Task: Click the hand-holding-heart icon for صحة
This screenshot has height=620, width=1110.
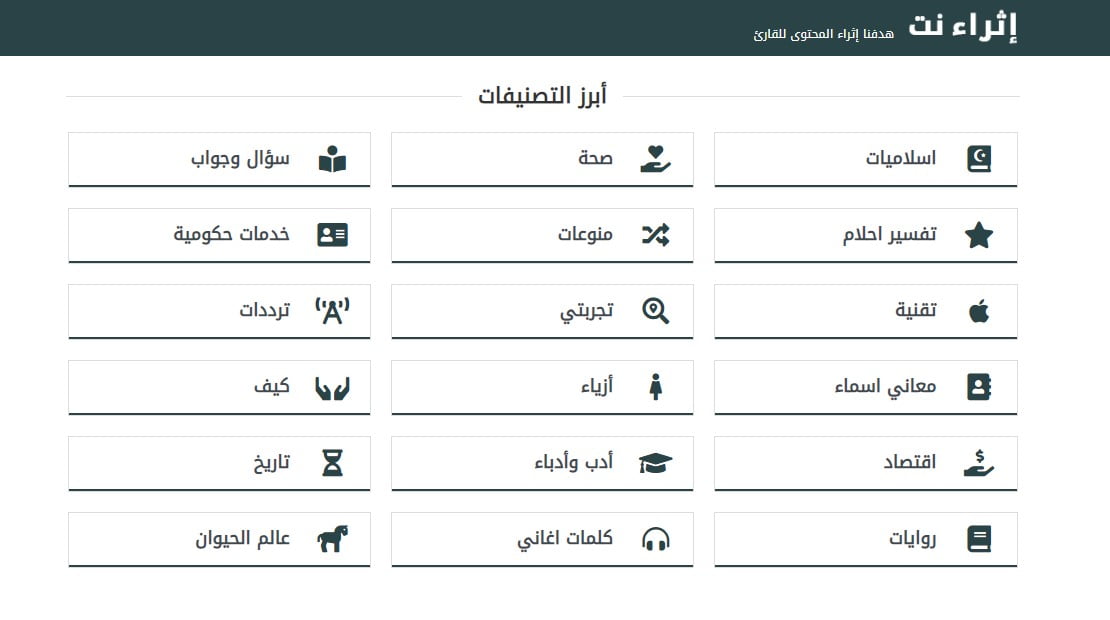Action: pos(656,159)
